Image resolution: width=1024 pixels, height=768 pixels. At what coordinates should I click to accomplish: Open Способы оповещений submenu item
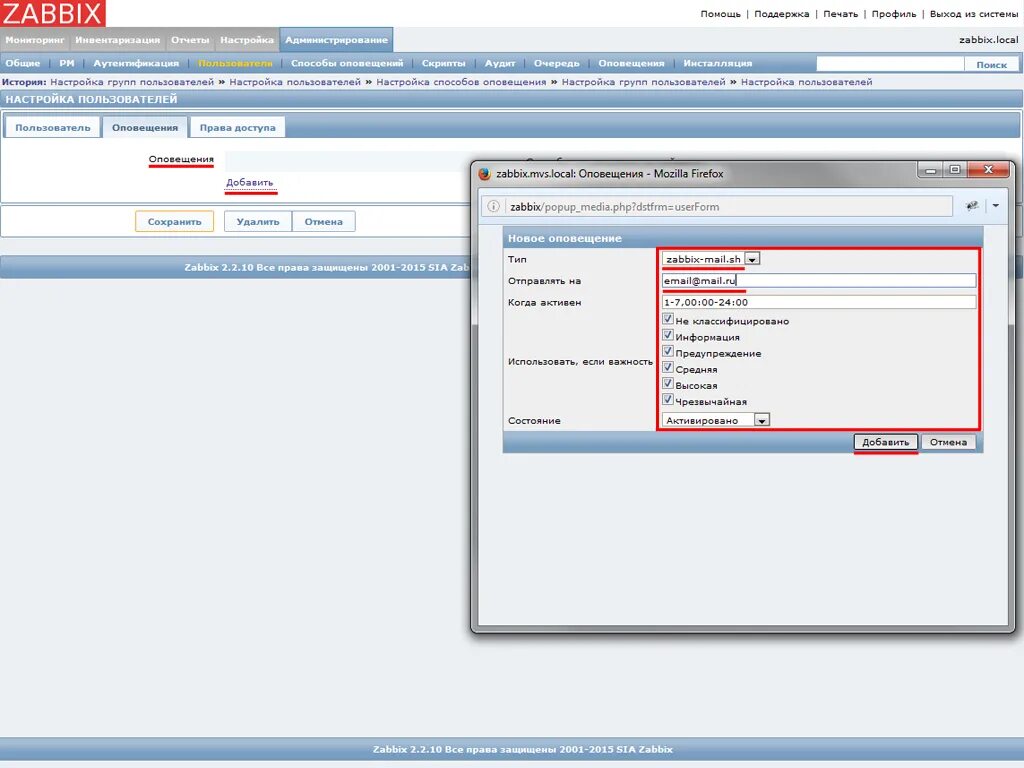[x=347, y=63]
